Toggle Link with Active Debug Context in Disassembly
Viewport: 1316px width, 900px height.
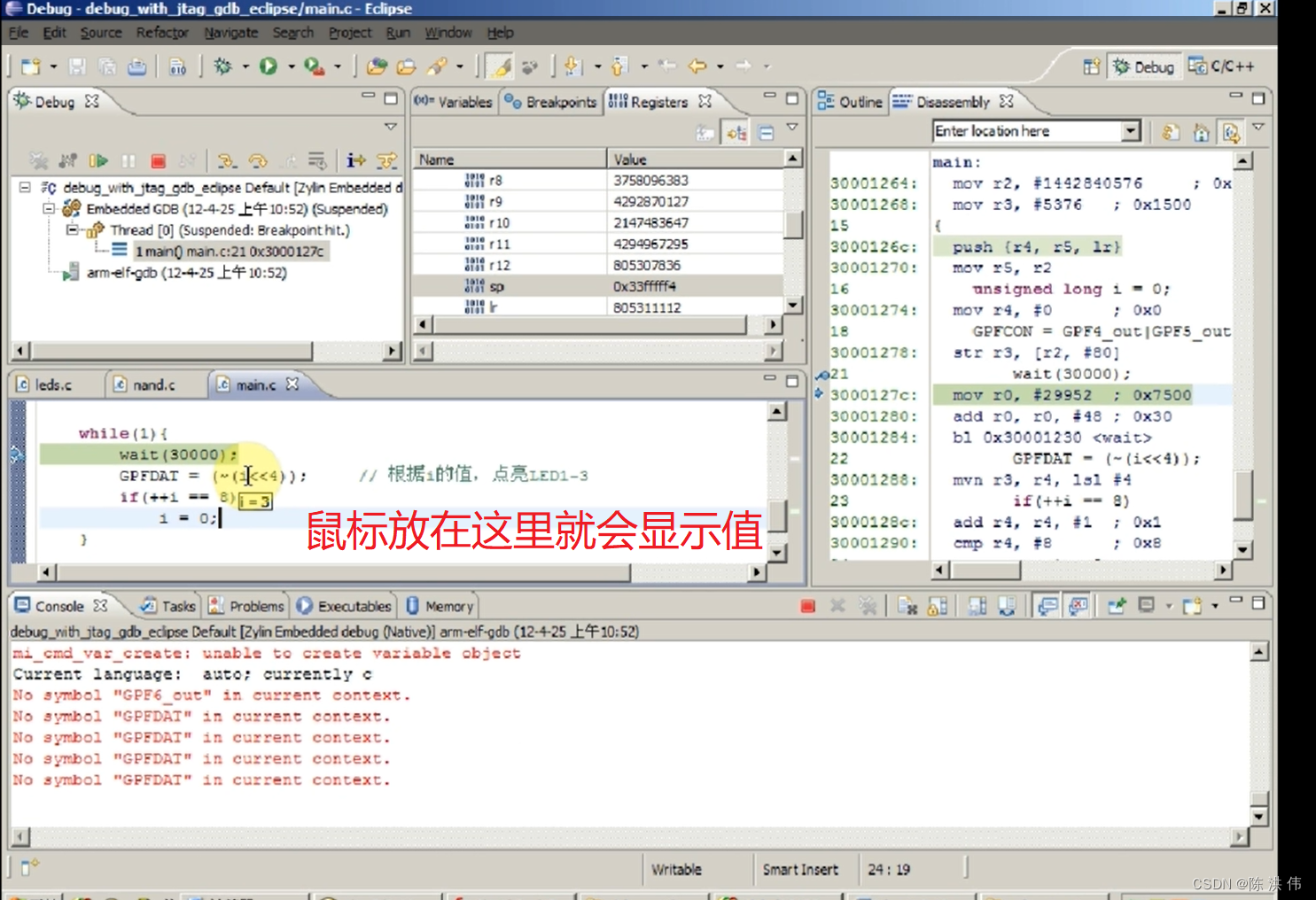tap(1231, 133)
